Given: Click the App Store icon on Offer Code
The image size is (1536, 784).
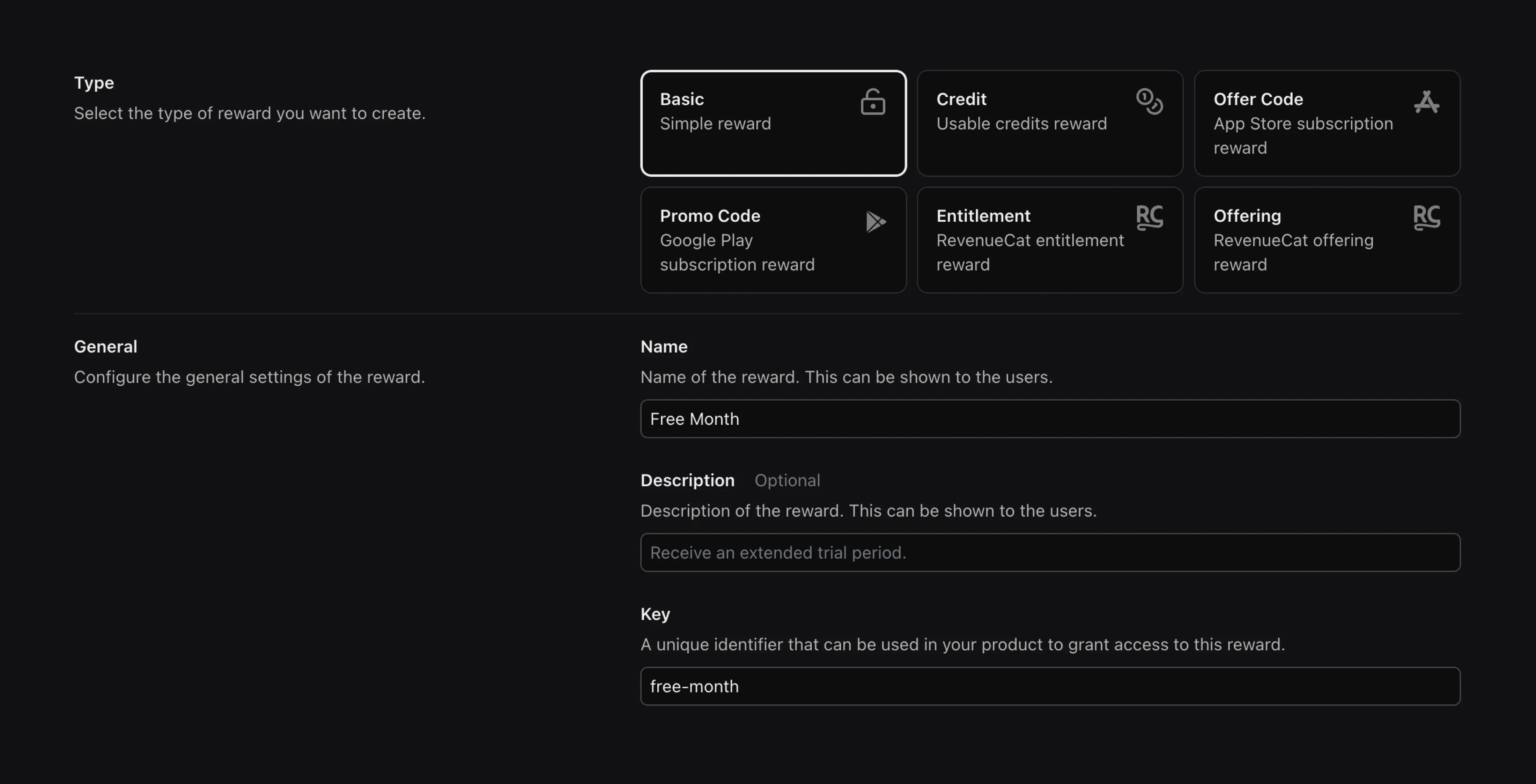Looking at the screenshot, I should pos(1426,101).
